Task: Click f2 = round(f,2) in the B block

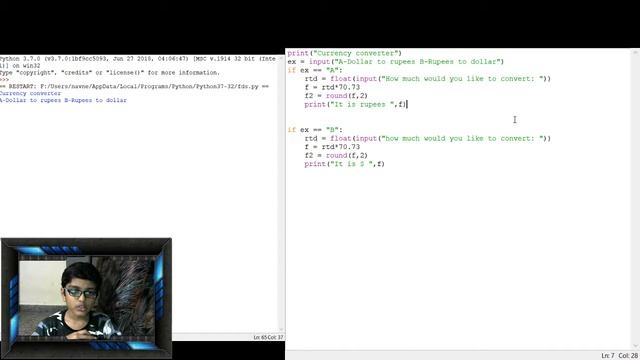Action: coord(336,156)
